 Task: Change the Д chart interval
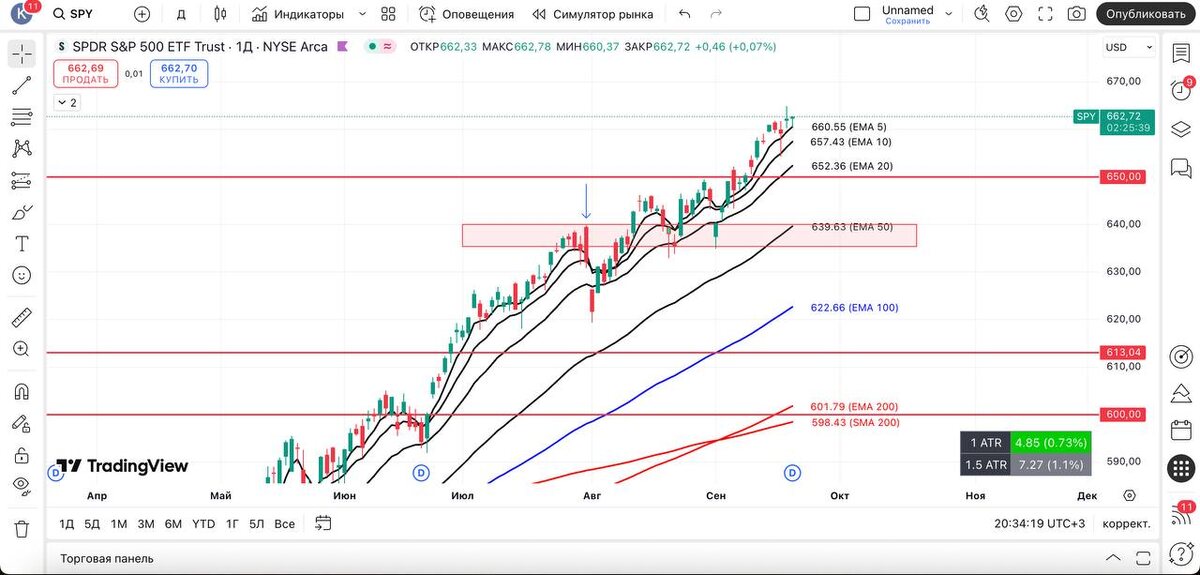181,14
